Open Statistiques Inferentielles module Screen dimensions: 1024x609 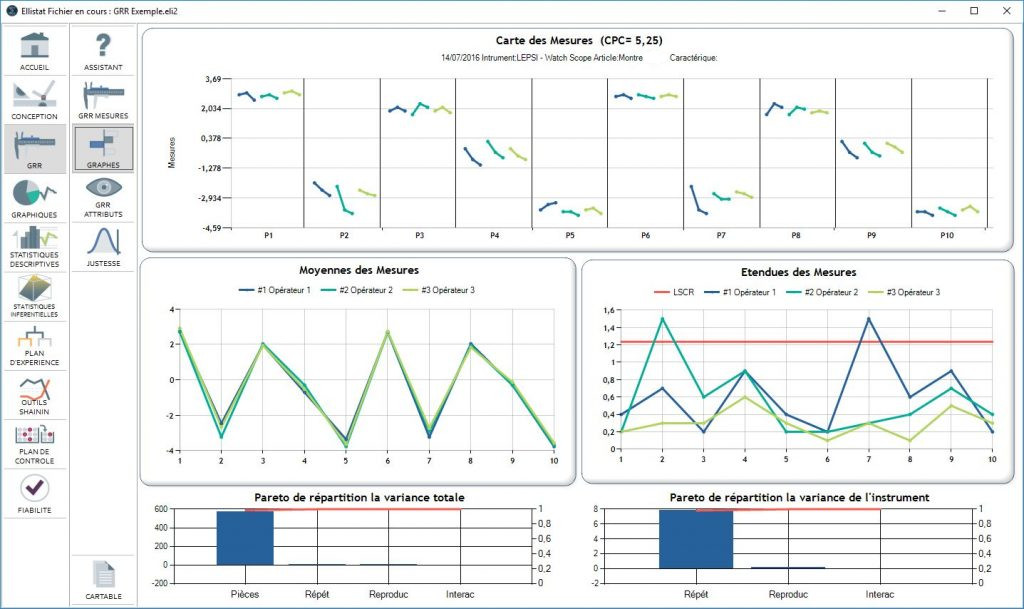(x=35, y=297)
